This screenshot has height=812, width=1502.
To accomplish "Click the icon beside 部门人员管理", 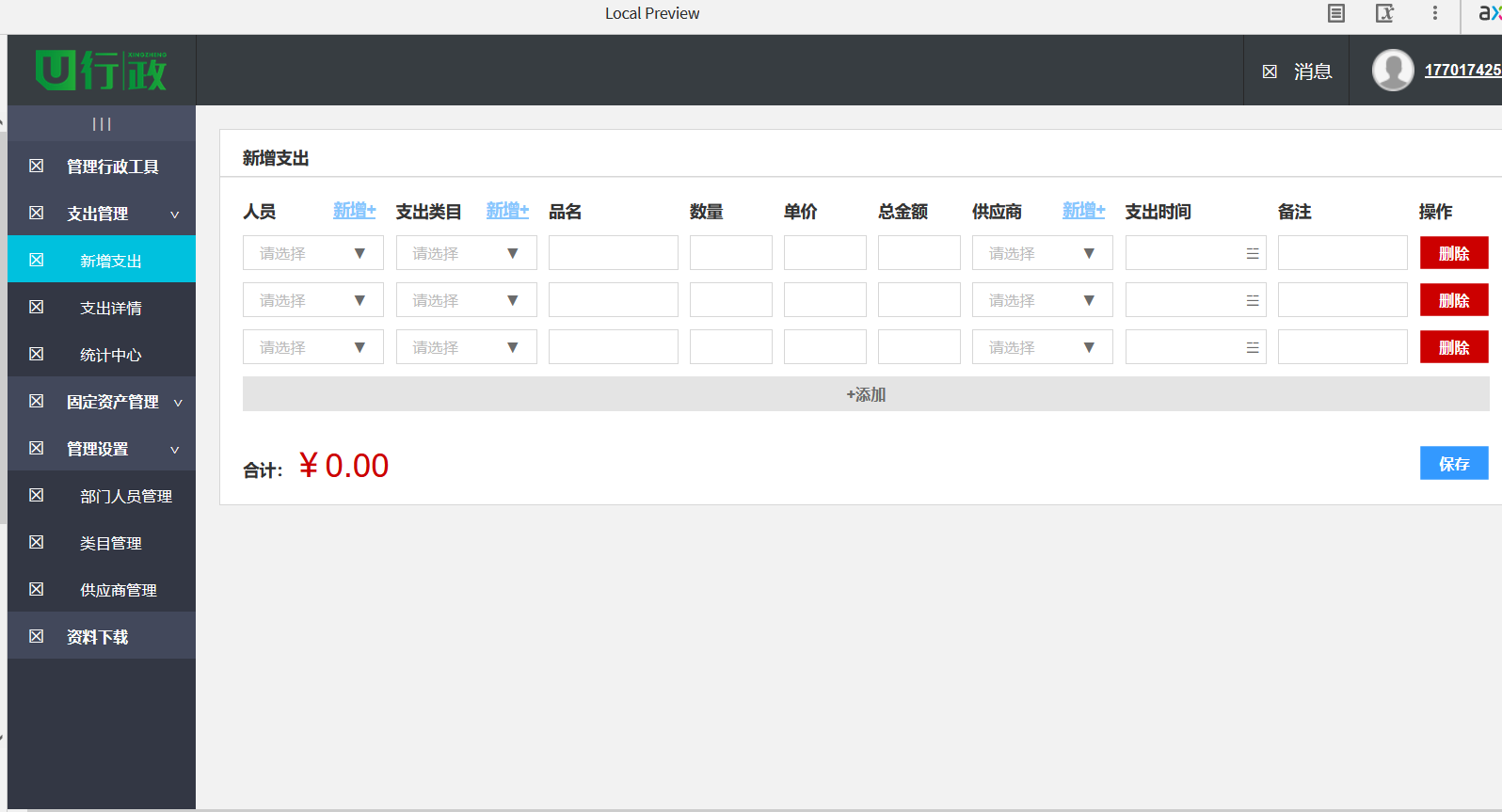I will 37,495.
